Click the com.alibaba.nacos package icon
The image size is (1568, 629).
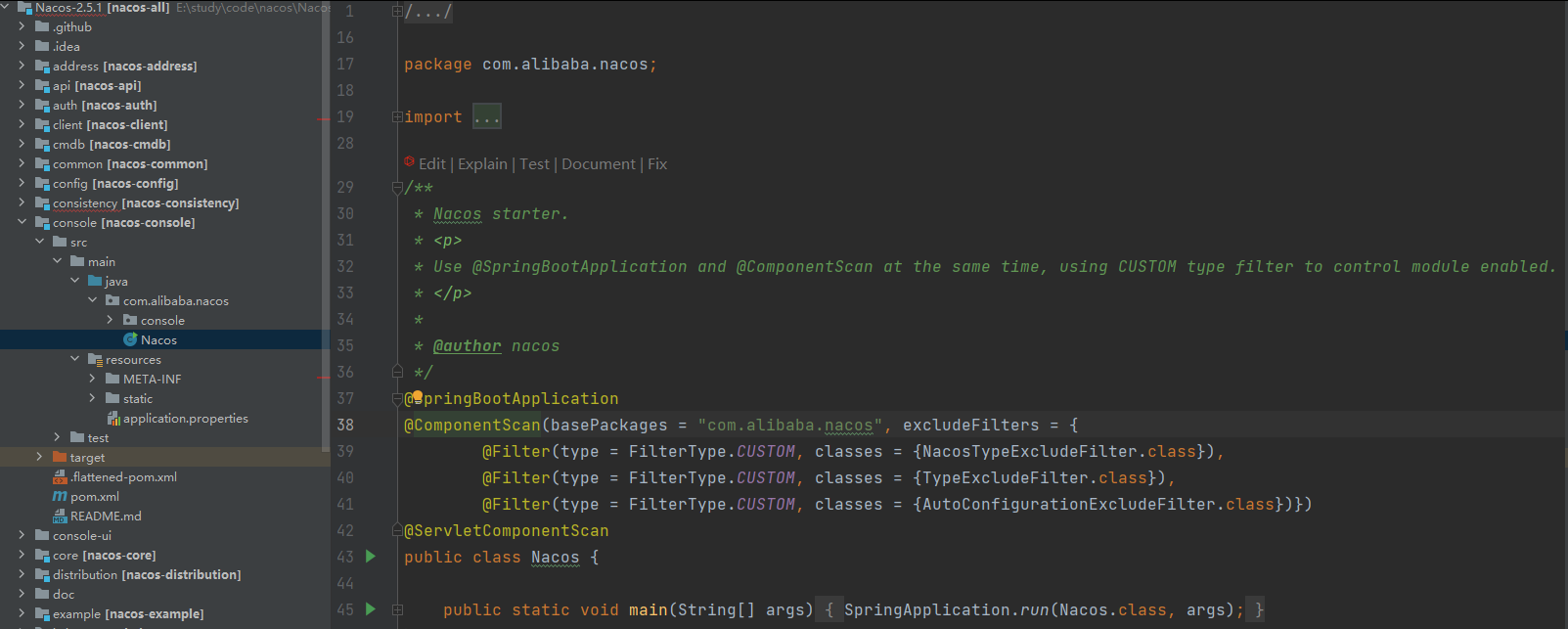click(112, 300)
